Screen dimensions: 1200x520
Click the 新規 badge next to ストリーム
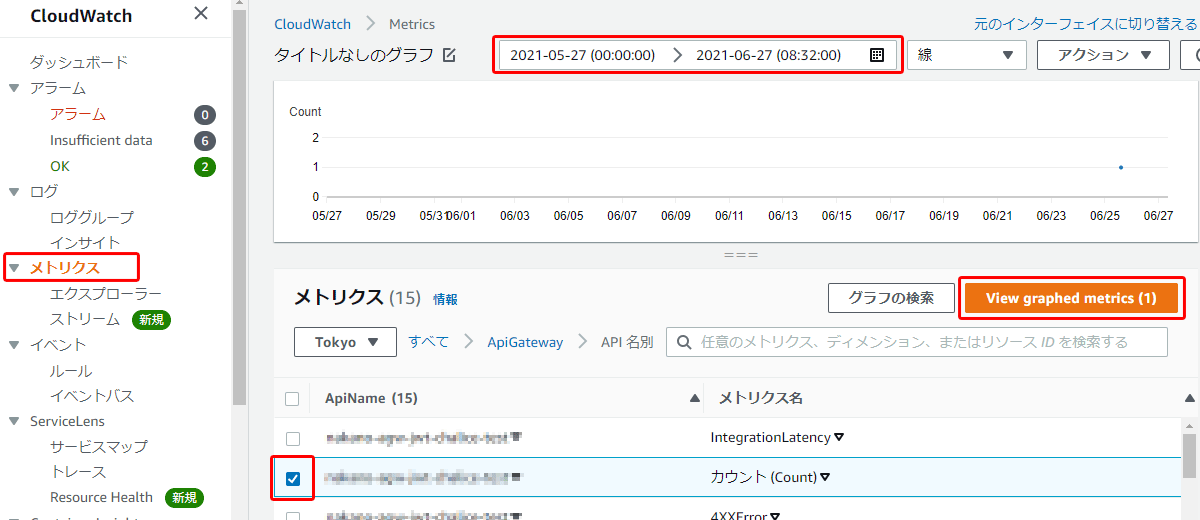point(153,320)
